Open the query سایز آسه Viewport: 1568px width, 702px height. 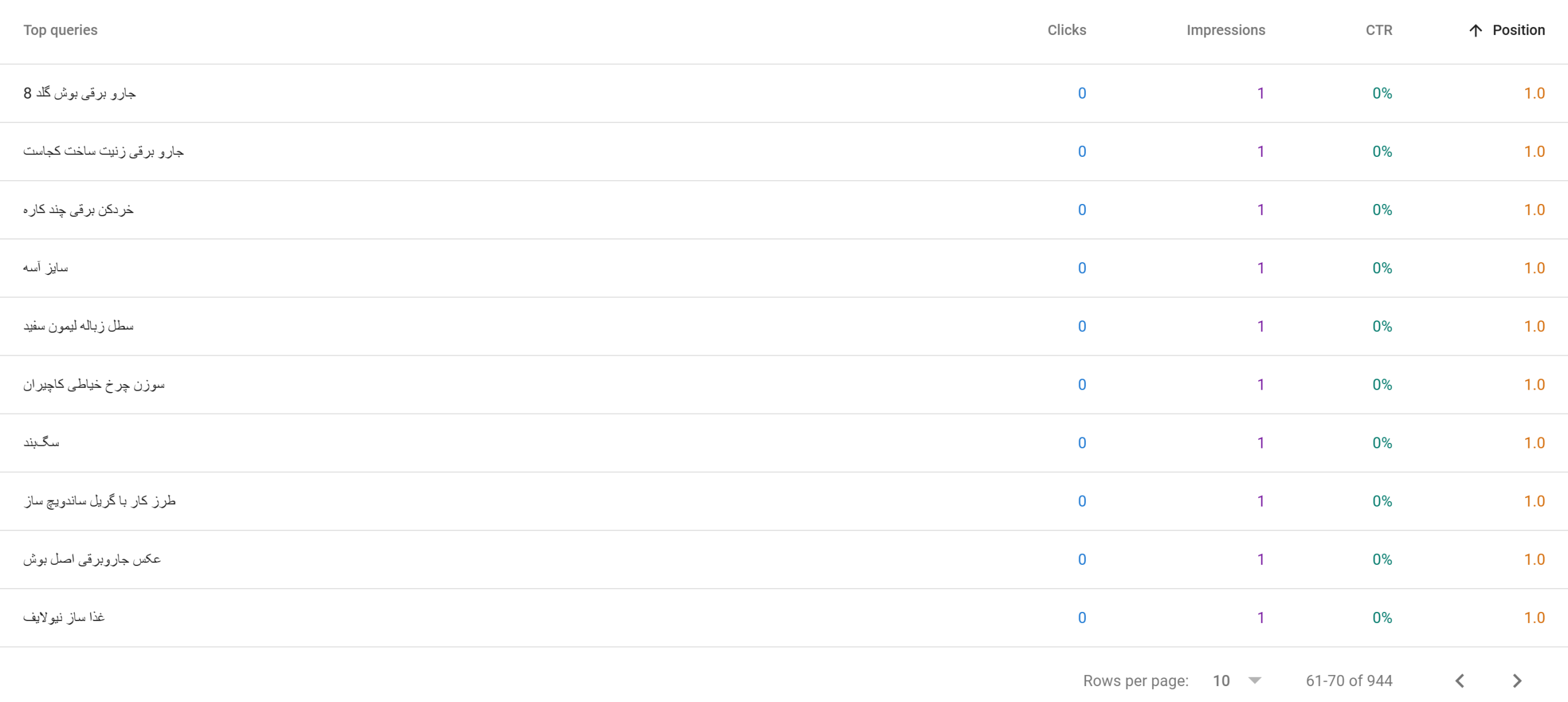pos(46,268)
